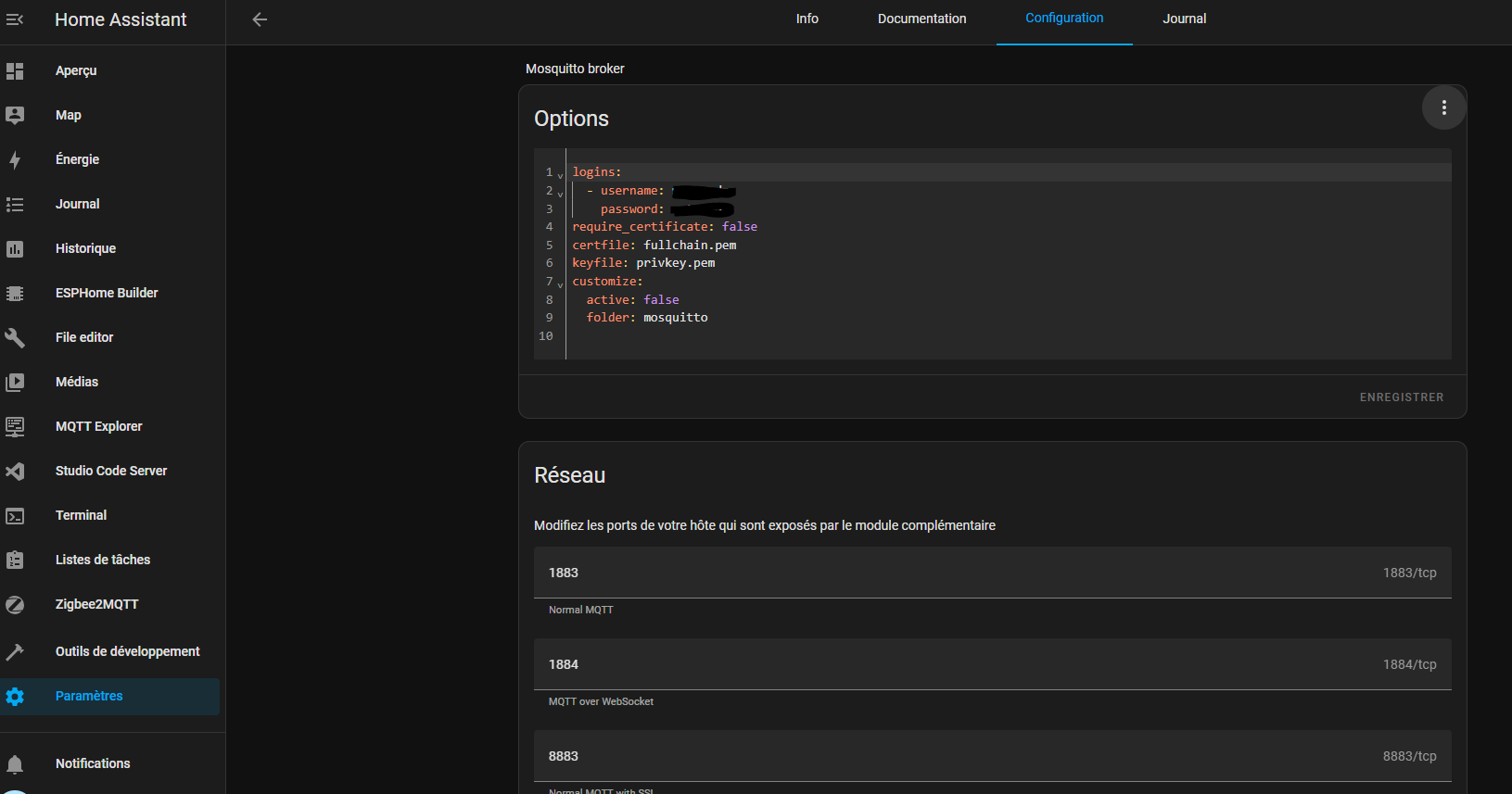Open the Options three-dot menu
The image size is (1512, 794).
tap(1443, 107)
